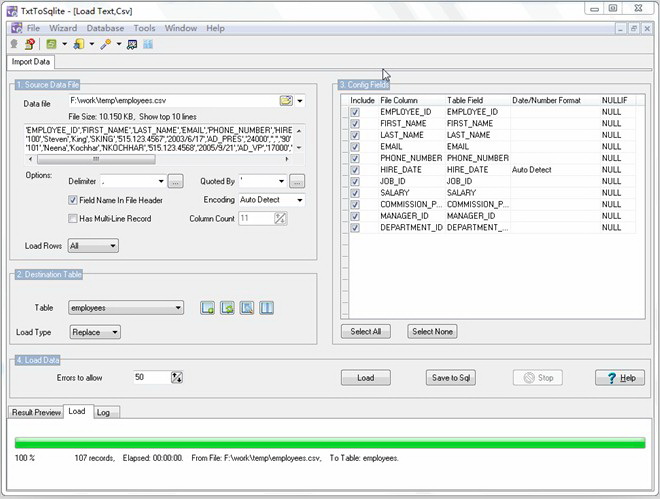Click the table columns view icon
The width and height of the screenshot is (660, 499).
pyautogui.click(x=266, y=308)
